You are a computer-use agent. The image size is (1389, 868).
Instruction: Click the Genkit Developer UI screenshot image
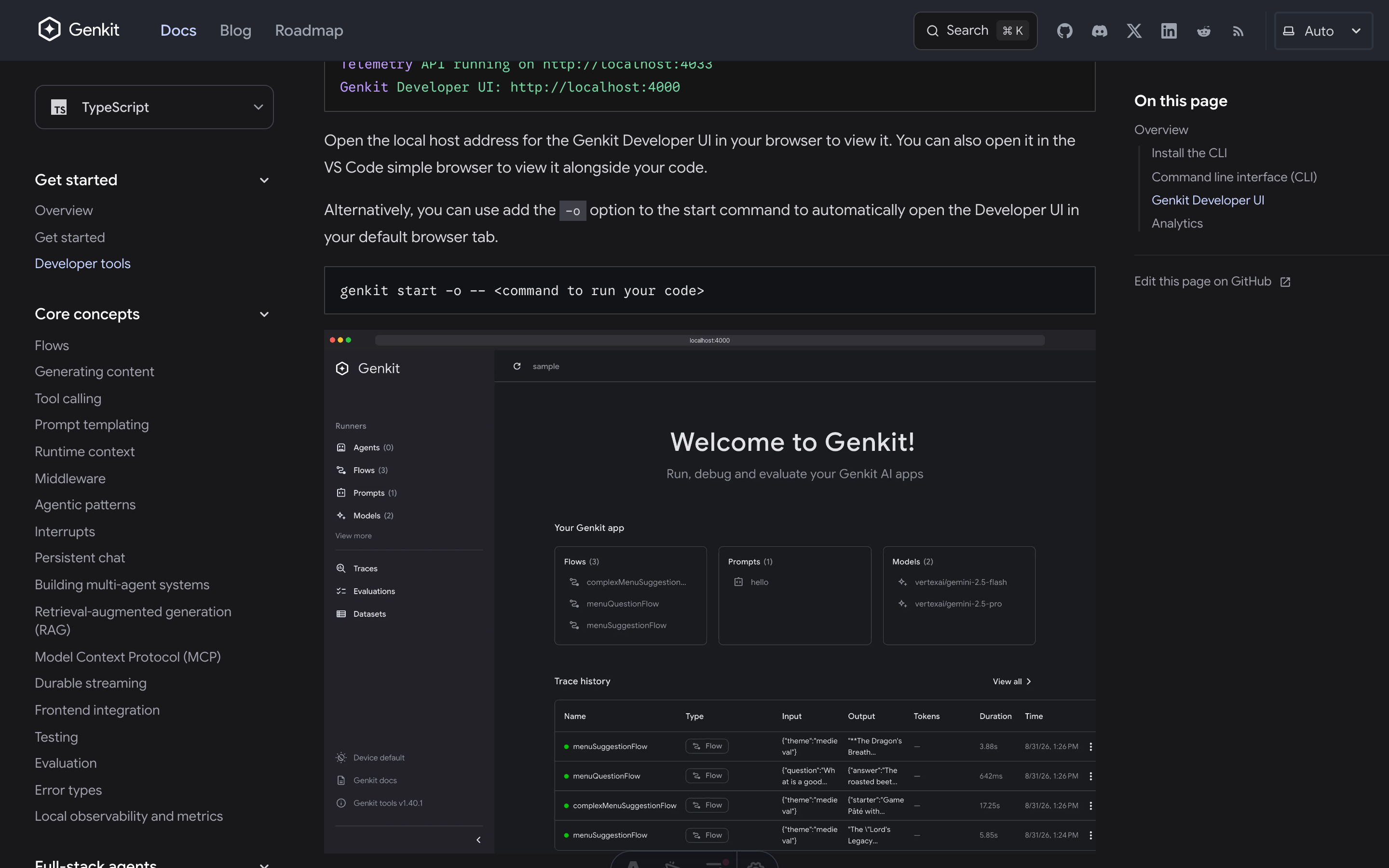point(709,591)
